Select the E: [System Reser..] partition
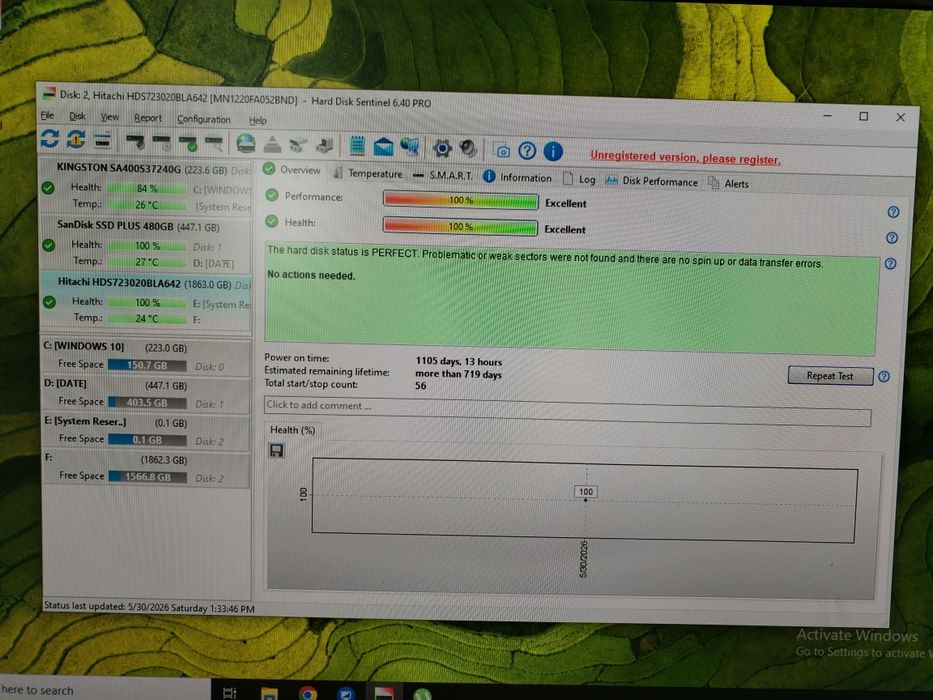933x700 pixels. click(146, 431)
